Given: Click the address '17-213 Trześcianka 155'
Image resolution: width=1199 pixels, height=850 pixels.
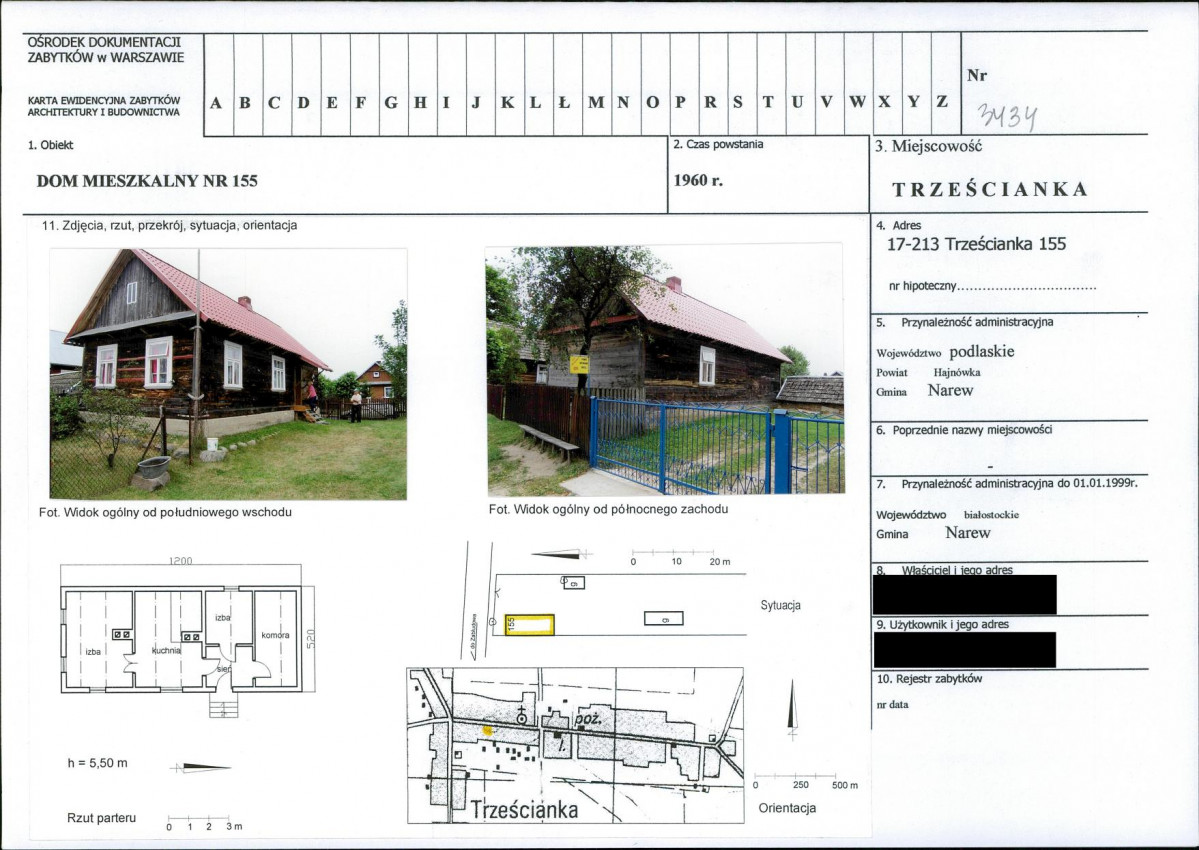Looking at the screenshot, I should tap(976, 243).
